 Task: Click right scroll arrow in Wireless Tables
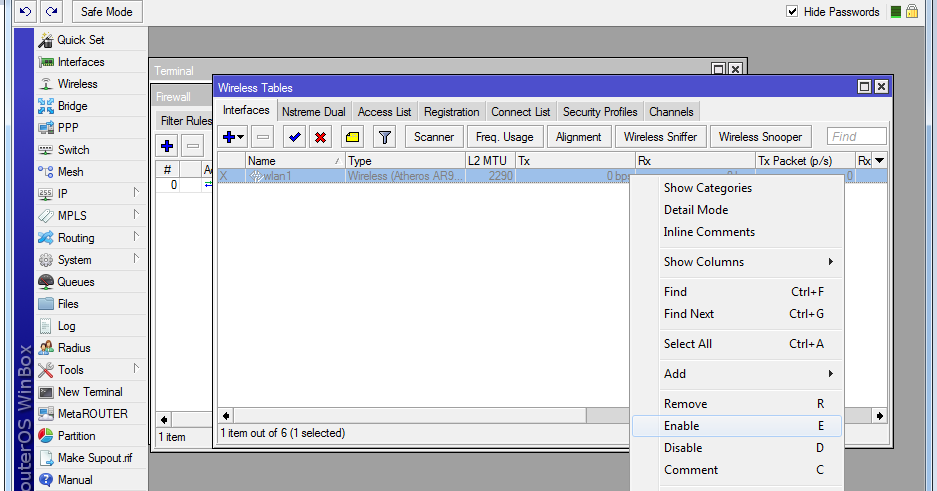click(880, 416)
